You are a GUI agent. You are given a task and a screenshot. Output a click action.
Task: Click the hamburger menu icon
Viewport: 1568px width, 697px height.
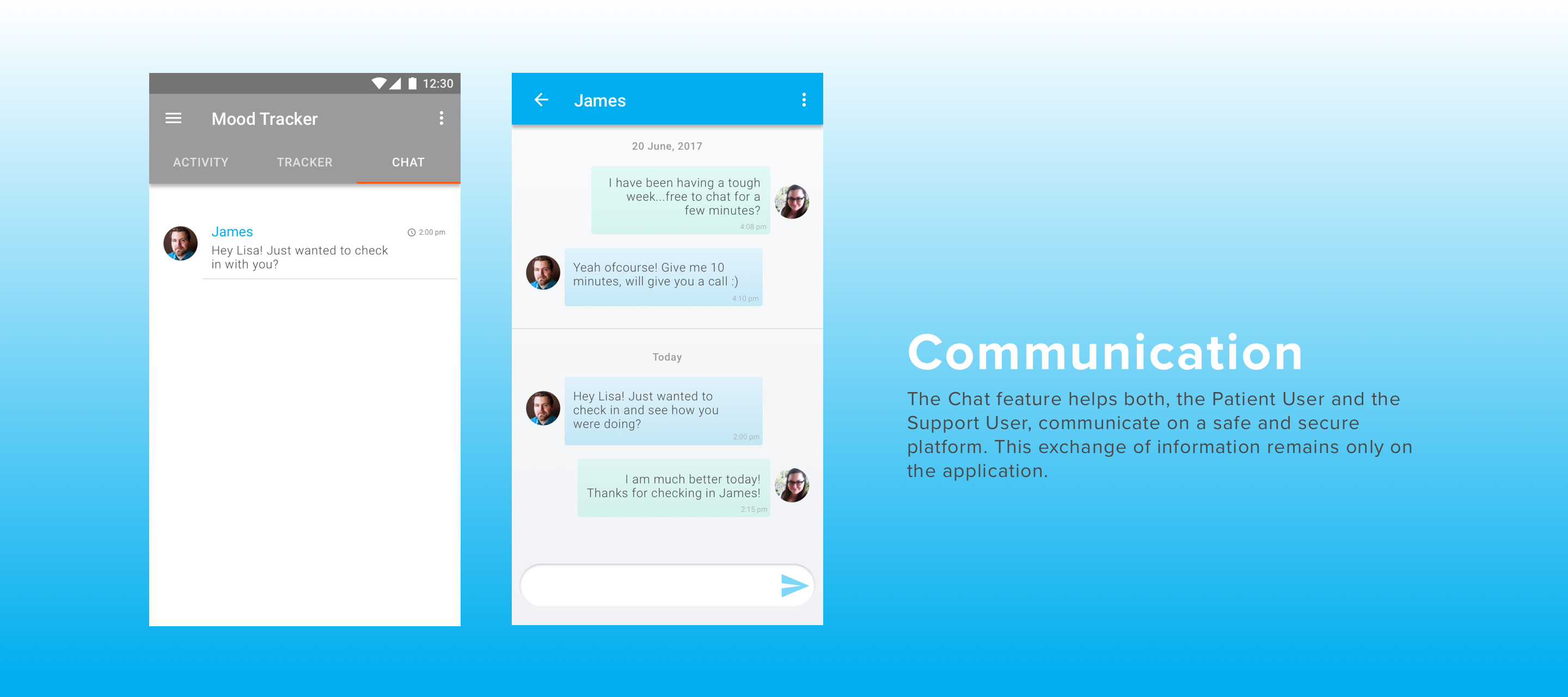pyautogui.click(x=175, y=118)
